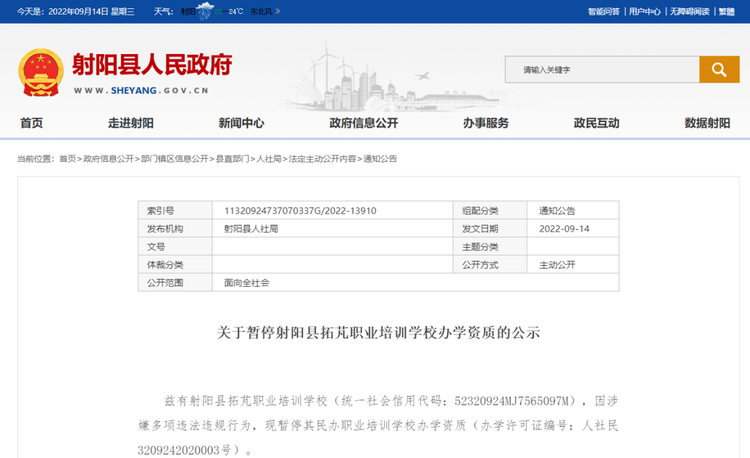The image size is (750, 458).
Task: Click breadcrumb 政府信息公开 link
Action: (x=109, y=159)
